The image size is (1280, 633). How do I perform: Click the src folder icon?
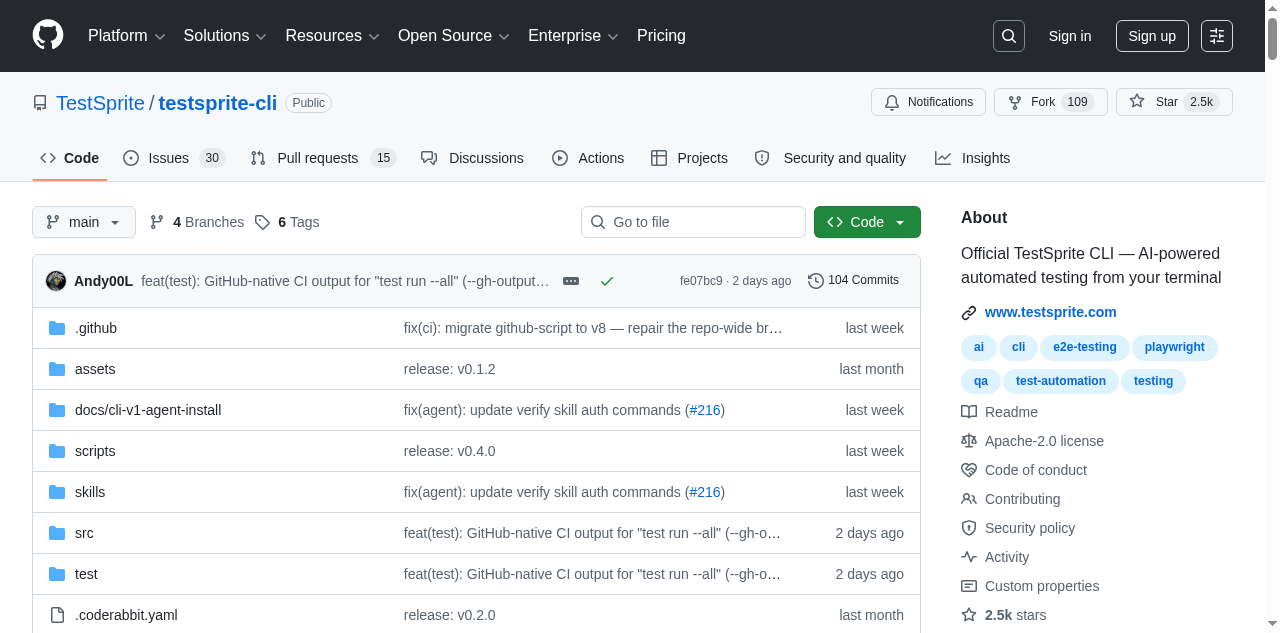coord(57,533)
